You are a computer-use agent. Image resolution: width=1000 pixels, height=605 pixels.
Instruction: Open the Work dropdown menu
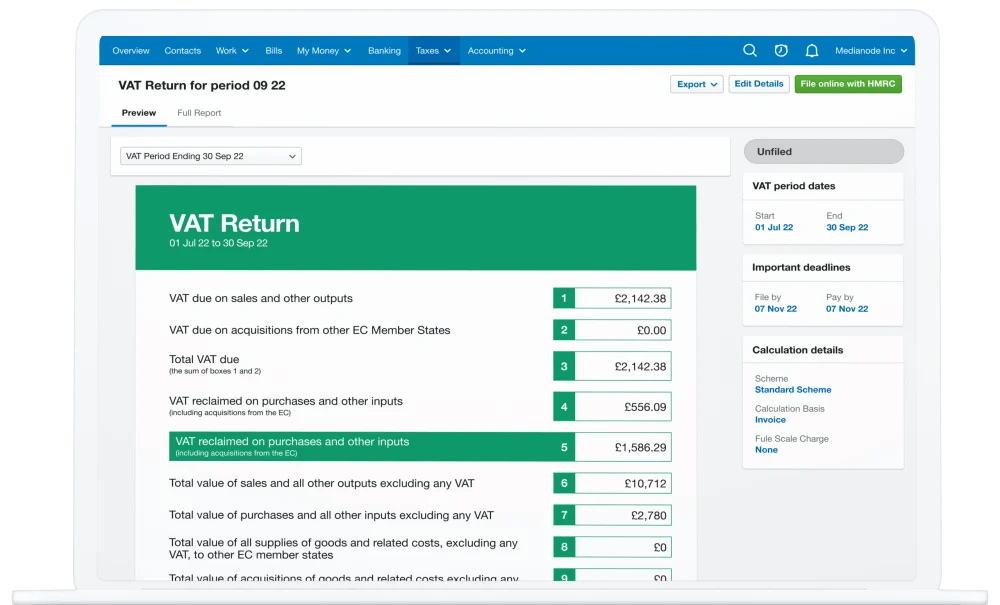pos(232,50)
